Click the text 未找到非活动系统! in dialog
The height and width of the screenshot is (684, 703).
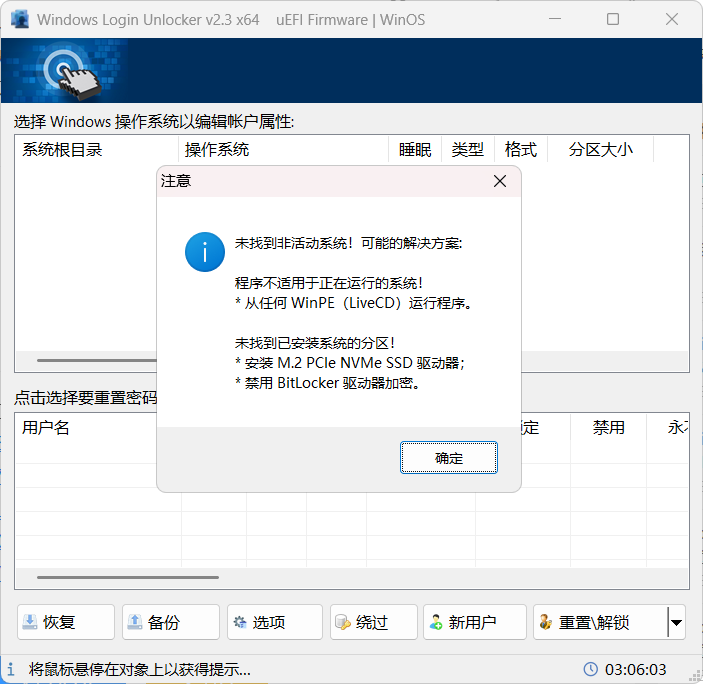[x=293, y=243]
